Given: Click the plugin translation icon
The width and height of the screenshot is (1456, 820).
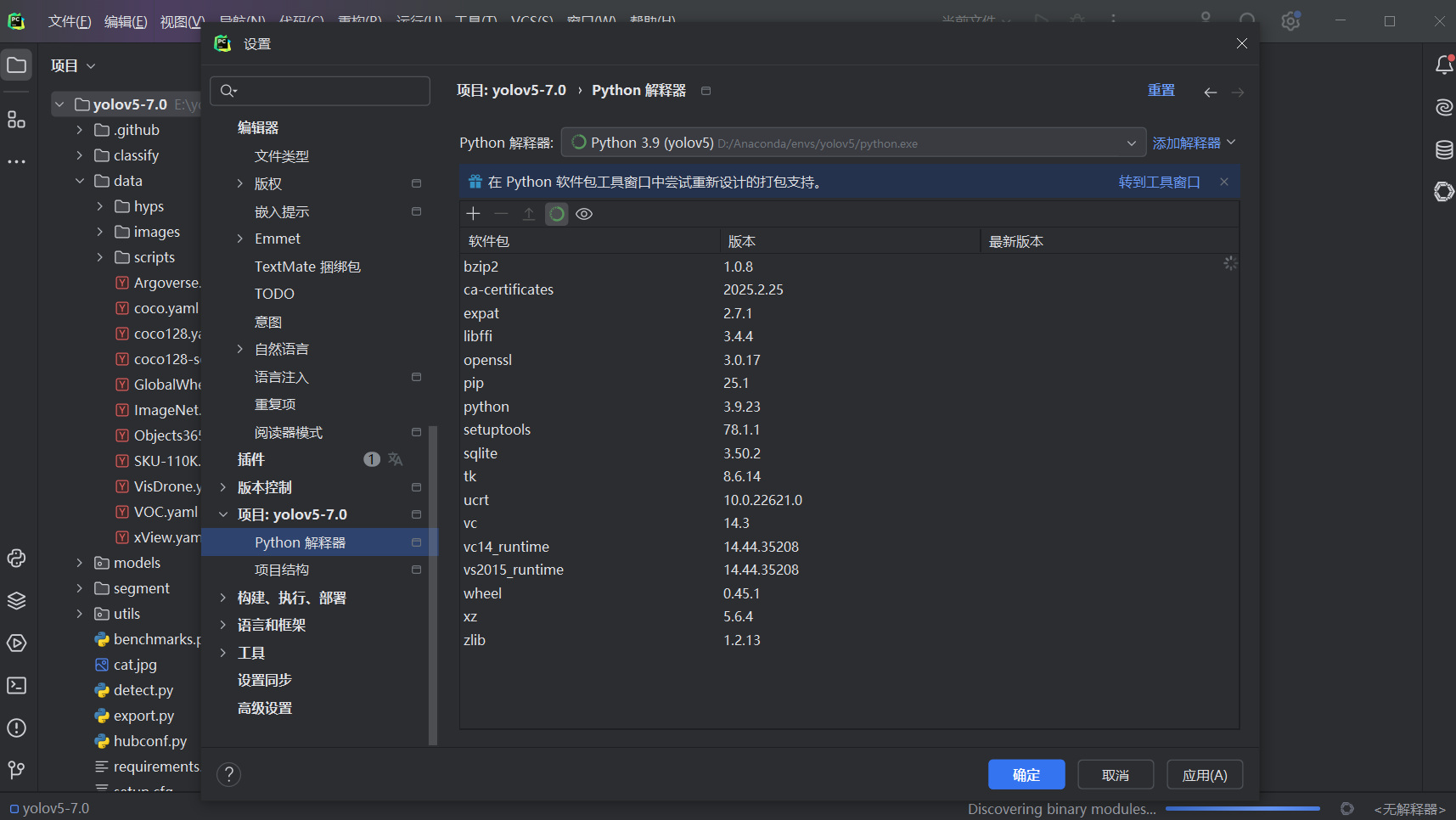Looking at the screenshot, I should [395, 459].
